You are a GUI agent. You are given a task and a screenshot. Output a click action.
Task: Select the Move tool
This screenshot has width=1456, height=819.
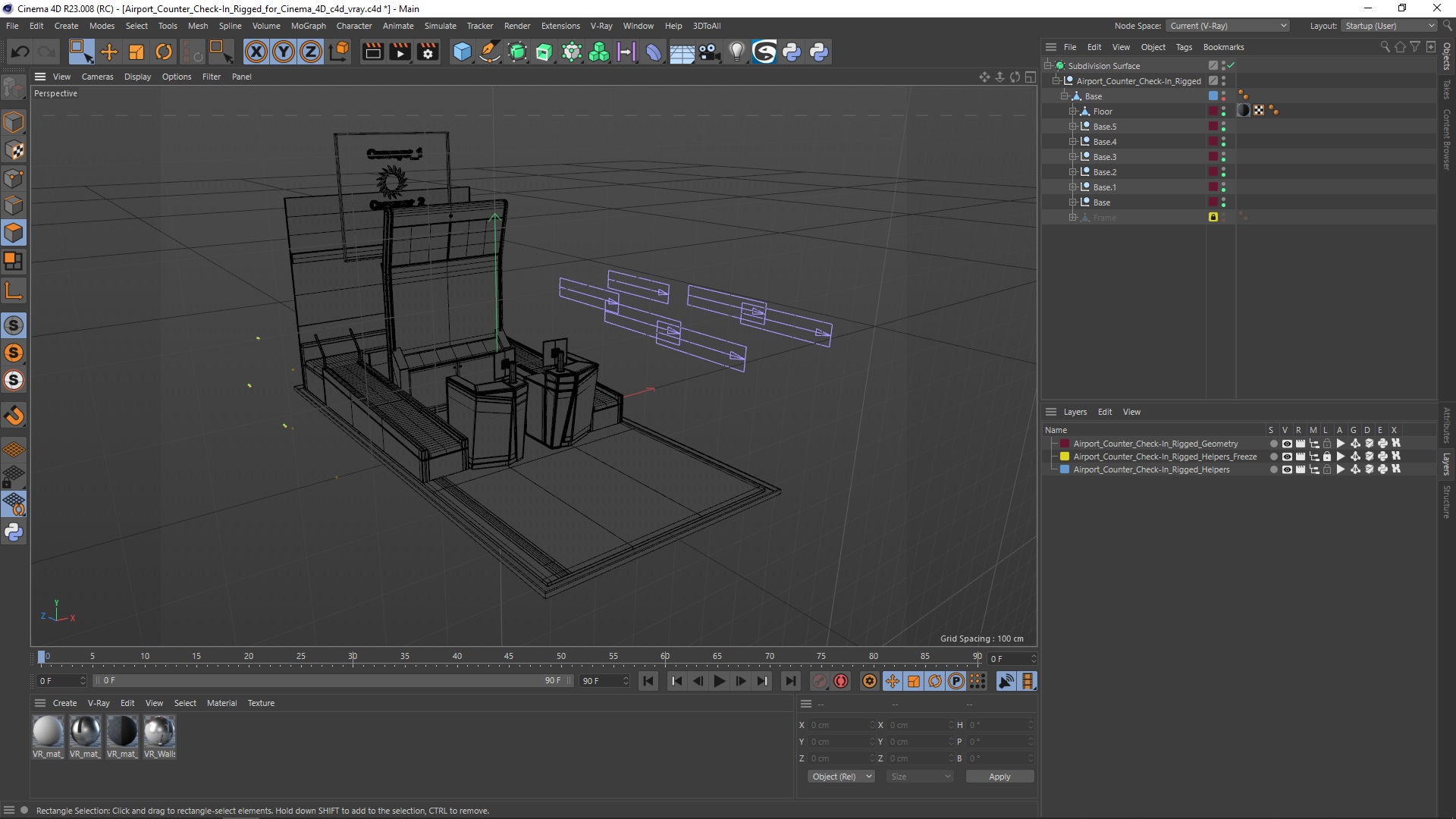pos(109,52)
